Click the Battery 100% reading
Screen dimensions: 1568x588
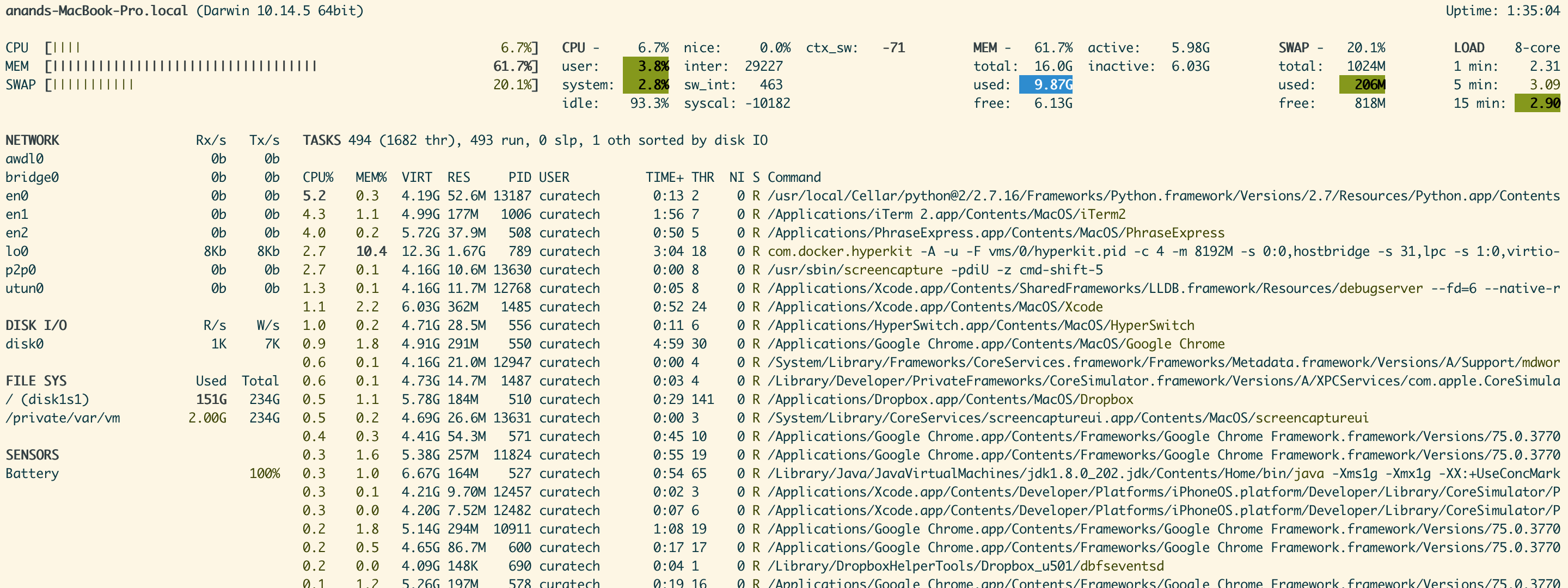[265, 474]
